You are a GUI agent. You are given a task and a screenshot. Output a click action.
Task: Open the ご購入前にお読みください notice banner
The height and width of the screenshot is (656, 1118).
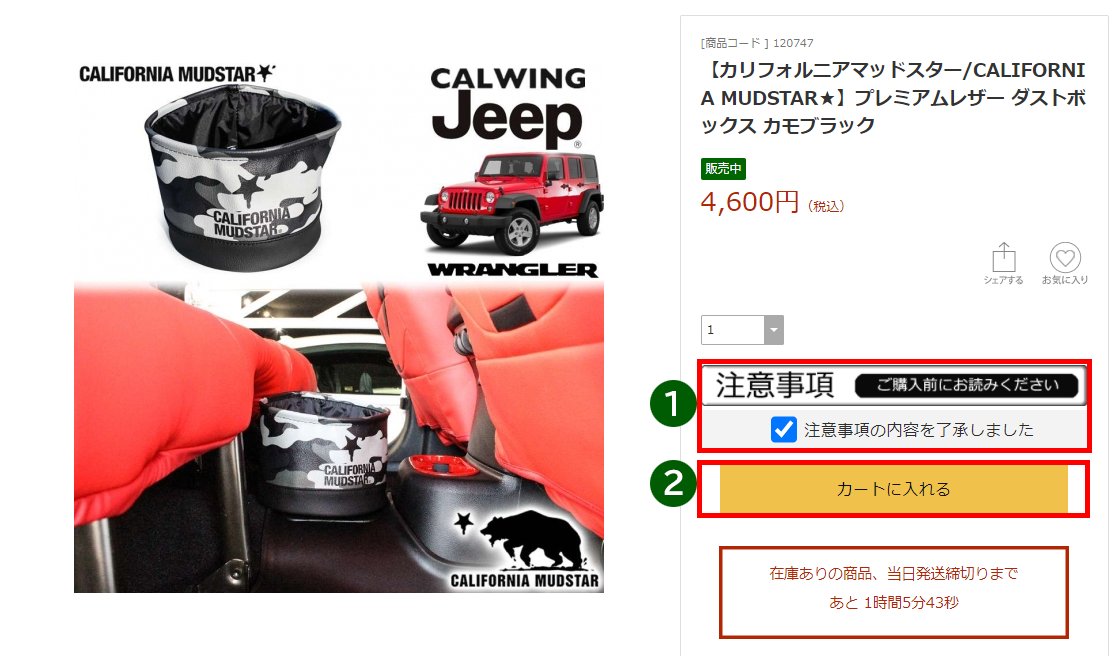coord(968,385)
